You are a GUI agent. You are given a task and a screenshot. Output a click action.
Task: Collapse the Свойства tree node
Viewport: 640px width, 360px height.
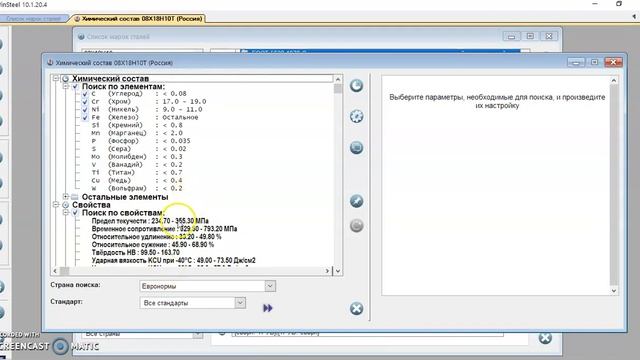pos(56,204)
